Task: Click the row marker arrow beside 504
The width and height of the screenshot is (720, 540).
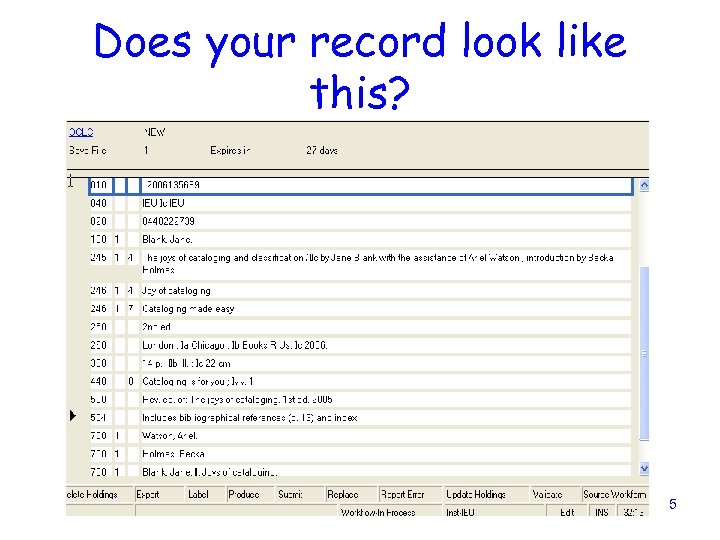Action: 73,416
